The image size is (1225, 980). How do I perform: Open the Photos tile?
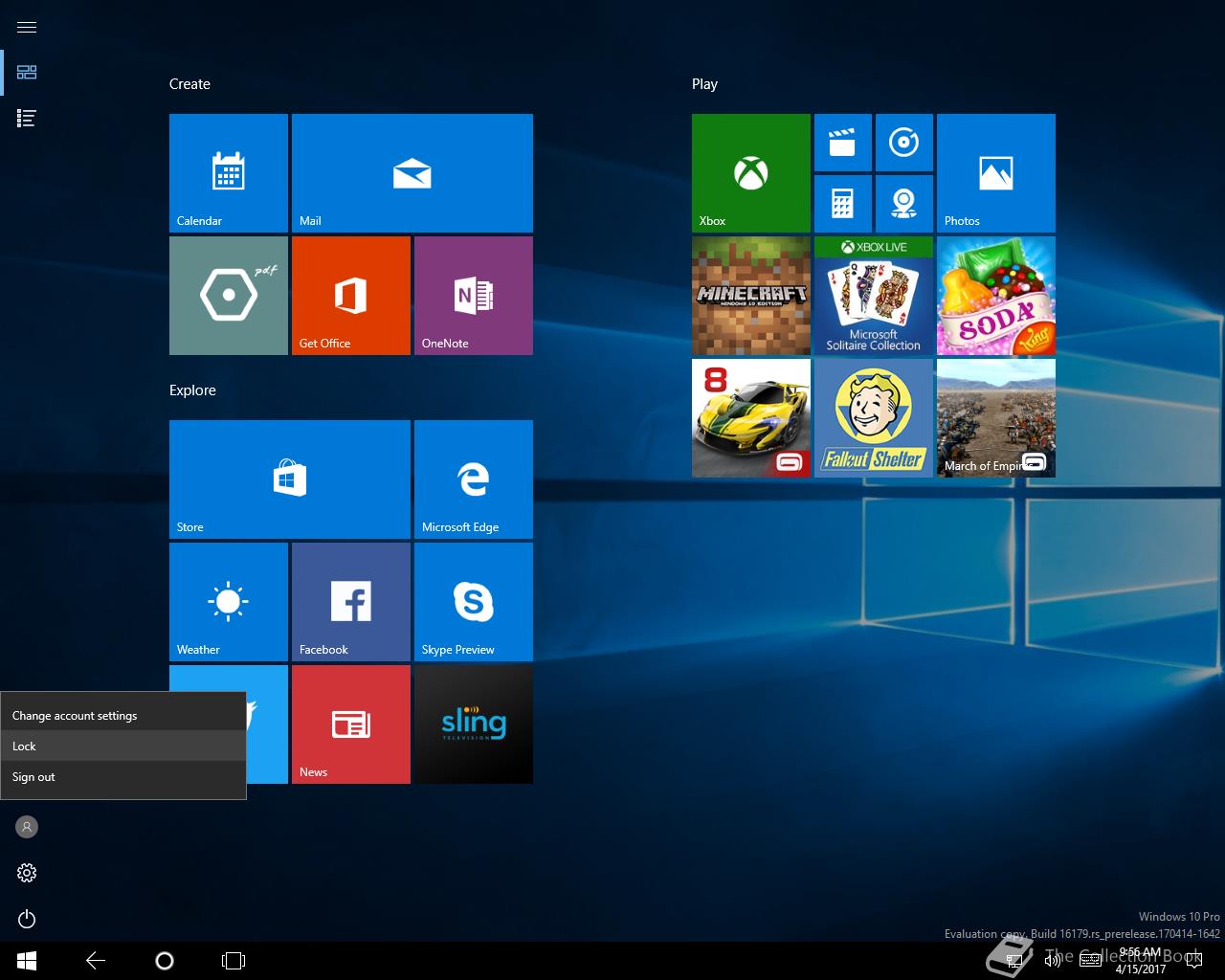996,173
